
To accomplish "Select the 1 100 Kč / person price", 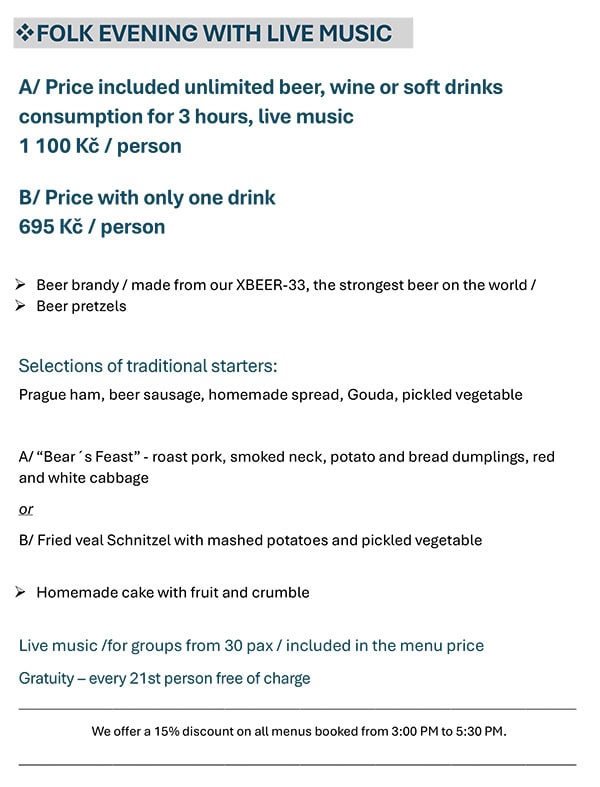I will point(100,146).
